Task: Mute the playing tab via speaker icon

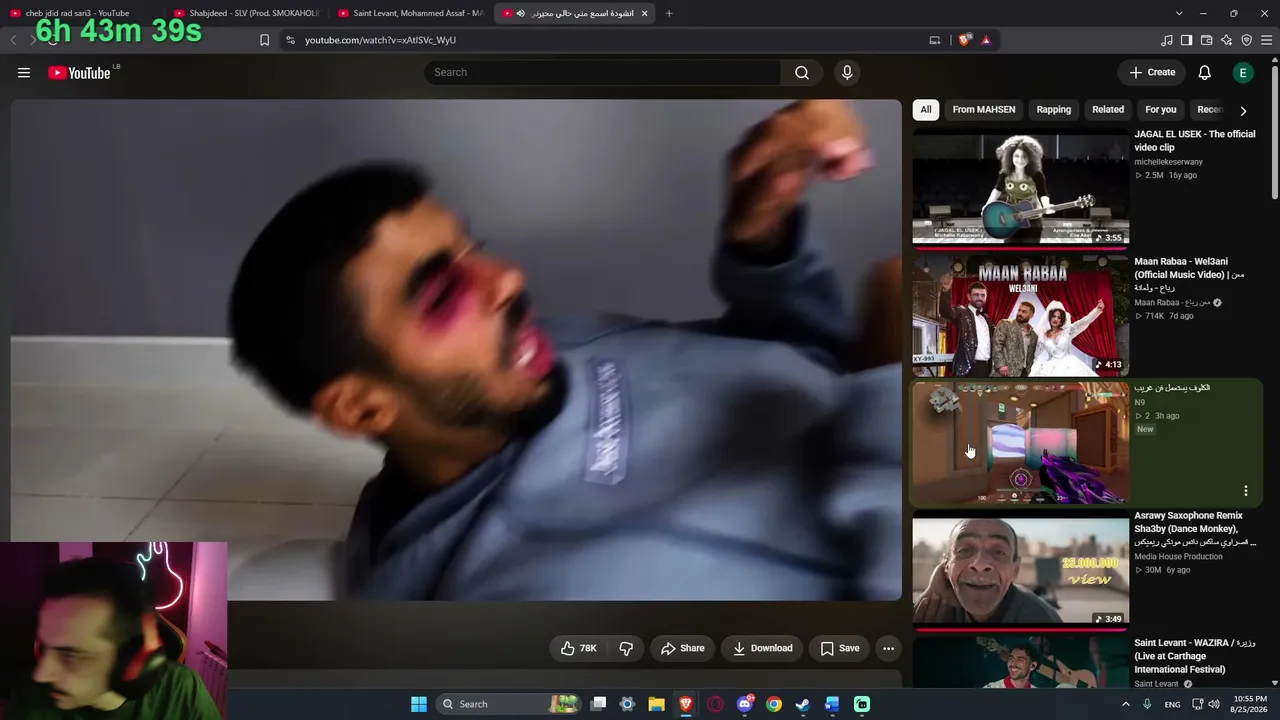Action: click(x=520, y=13)
